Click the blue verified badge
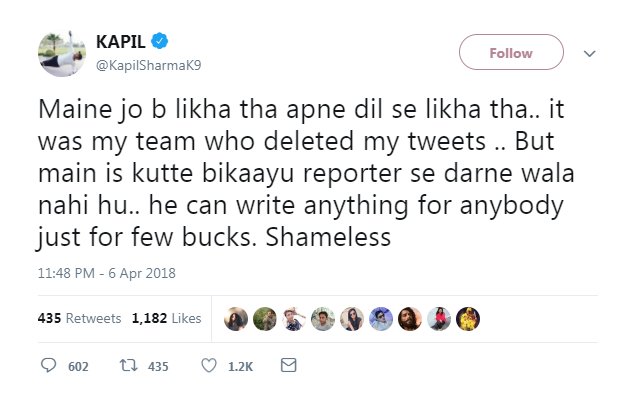The image size is (636, 396). (x=159, y=41)
